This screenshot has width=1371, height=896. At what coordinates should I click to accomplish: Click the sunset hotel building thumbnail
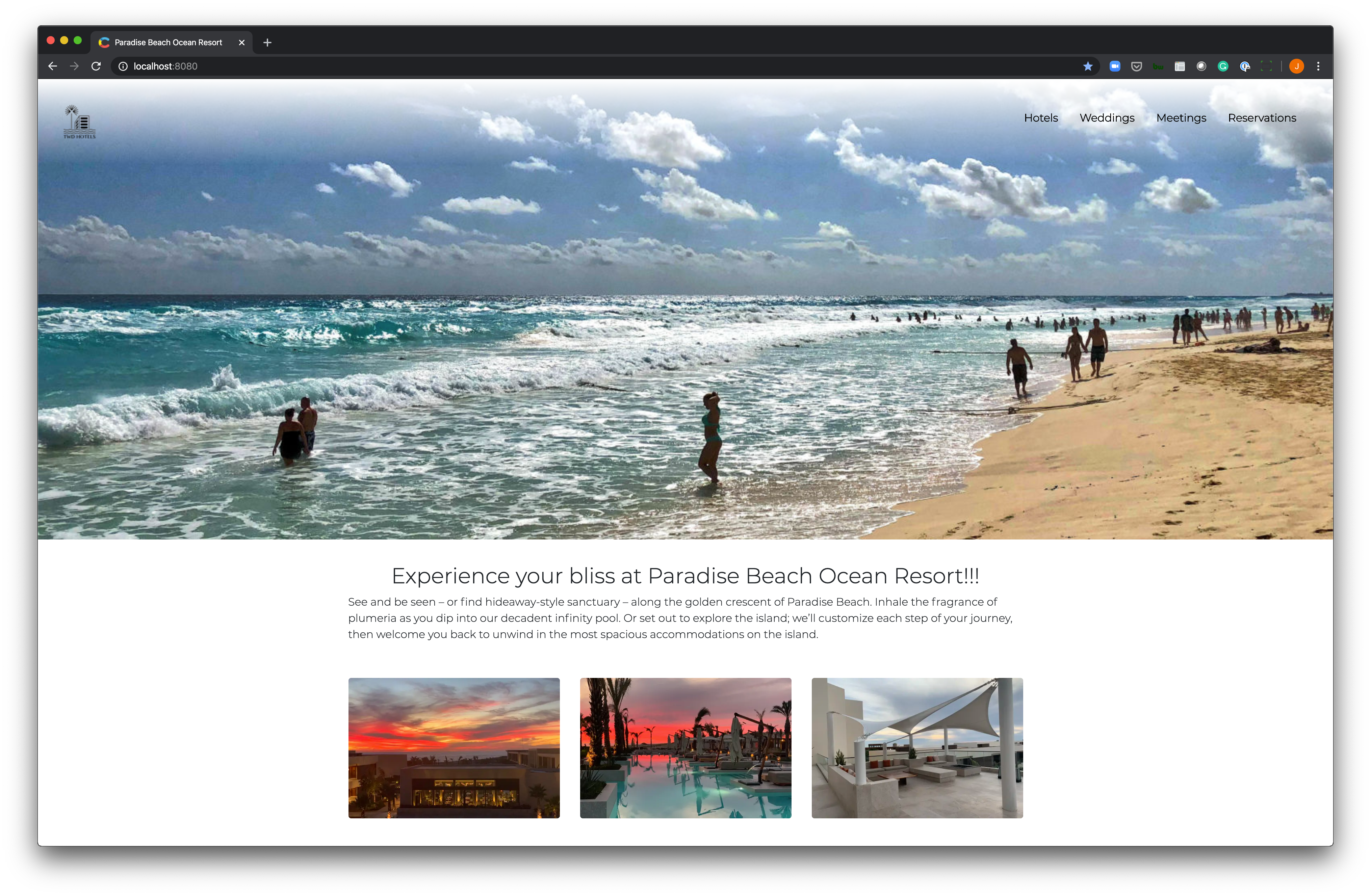(454, 747)
